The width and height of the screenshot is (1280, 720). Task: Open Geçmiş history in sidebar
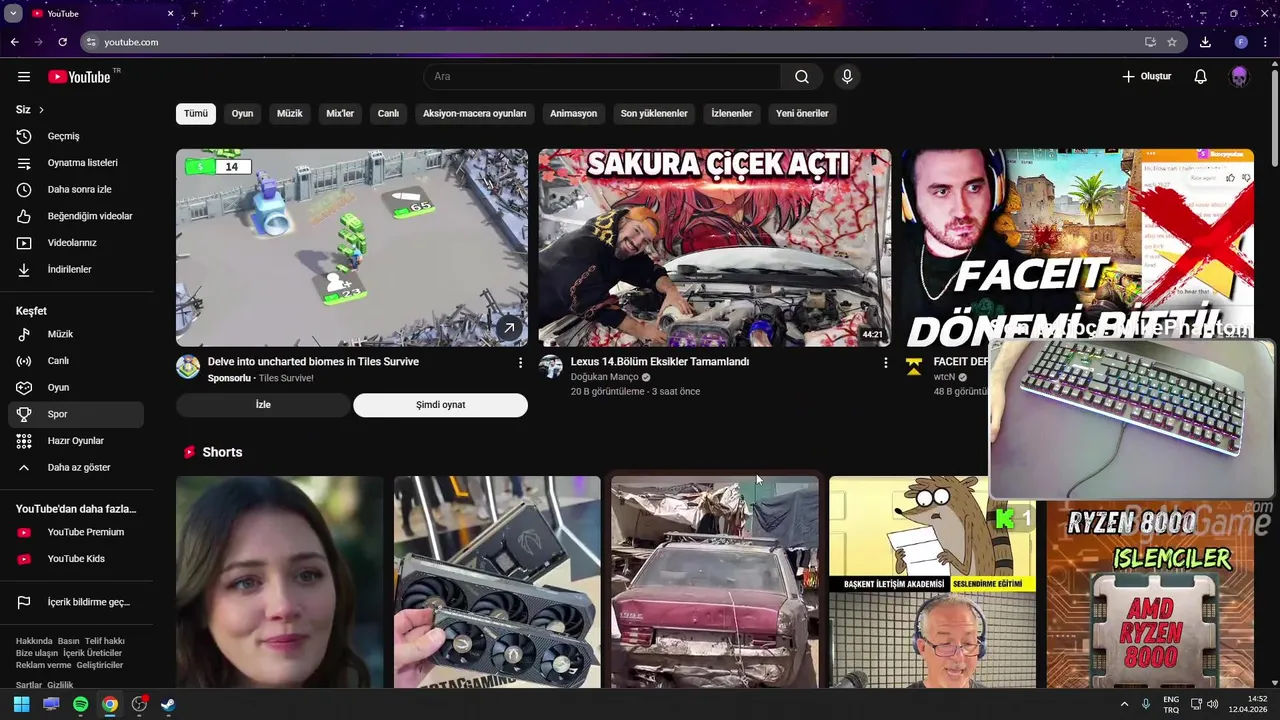click(x=76, y=136)
